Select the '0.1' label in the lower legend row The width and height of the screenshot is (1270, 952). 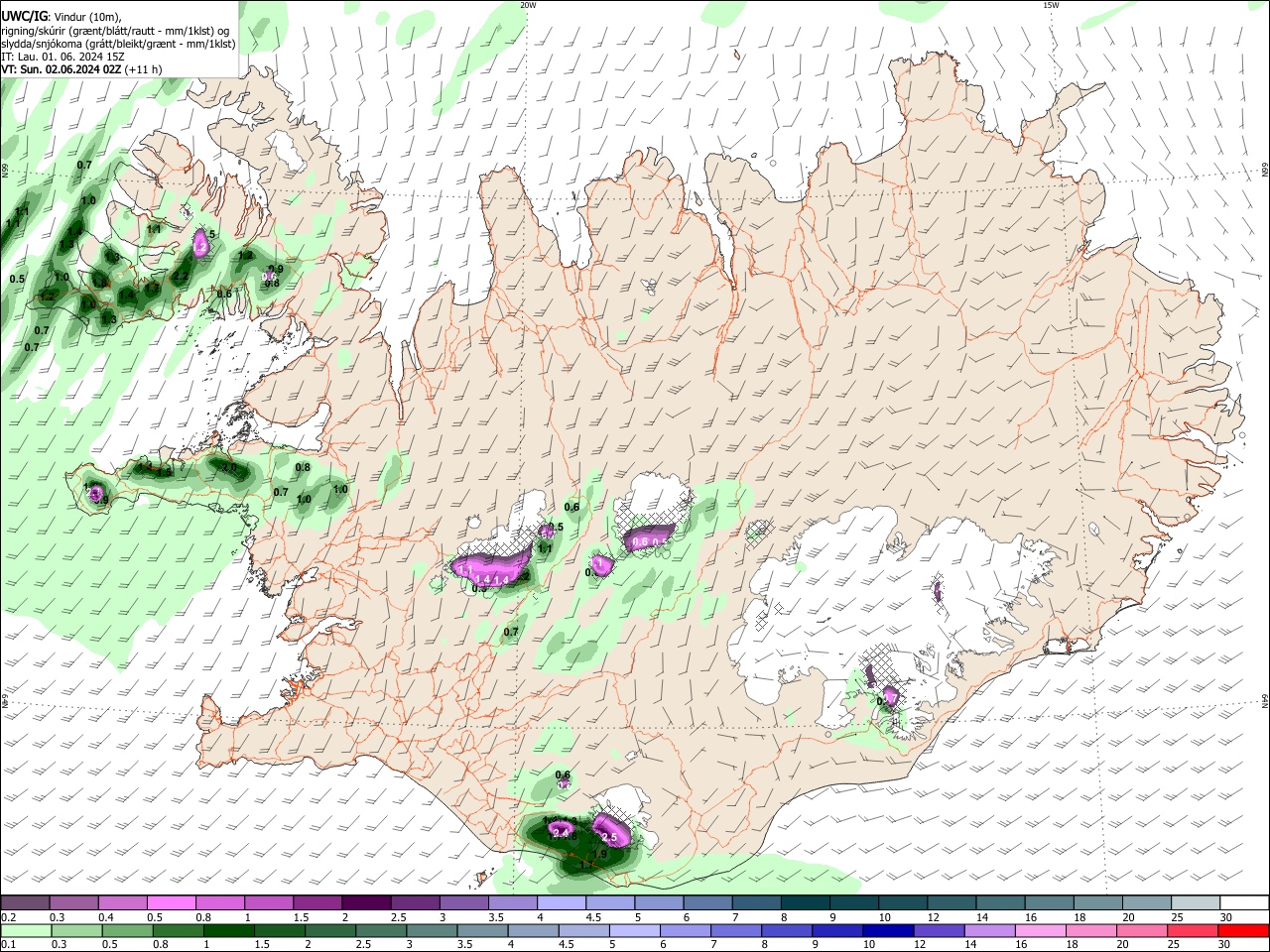pos(10,945)
